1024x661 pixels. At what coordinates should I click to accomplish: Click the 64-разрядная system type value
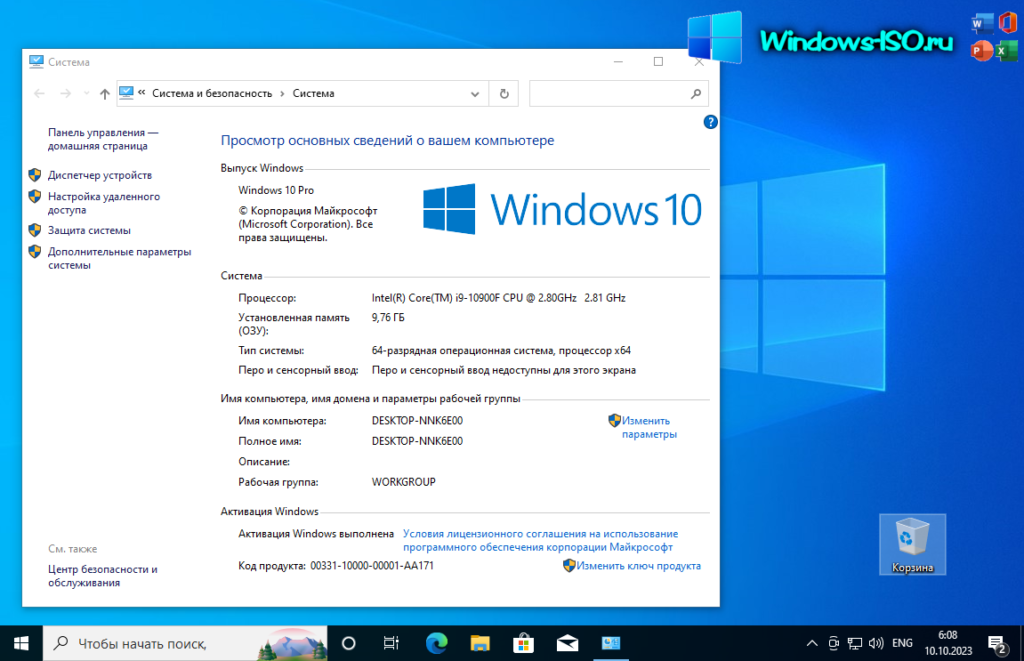(x=501, y=351)
